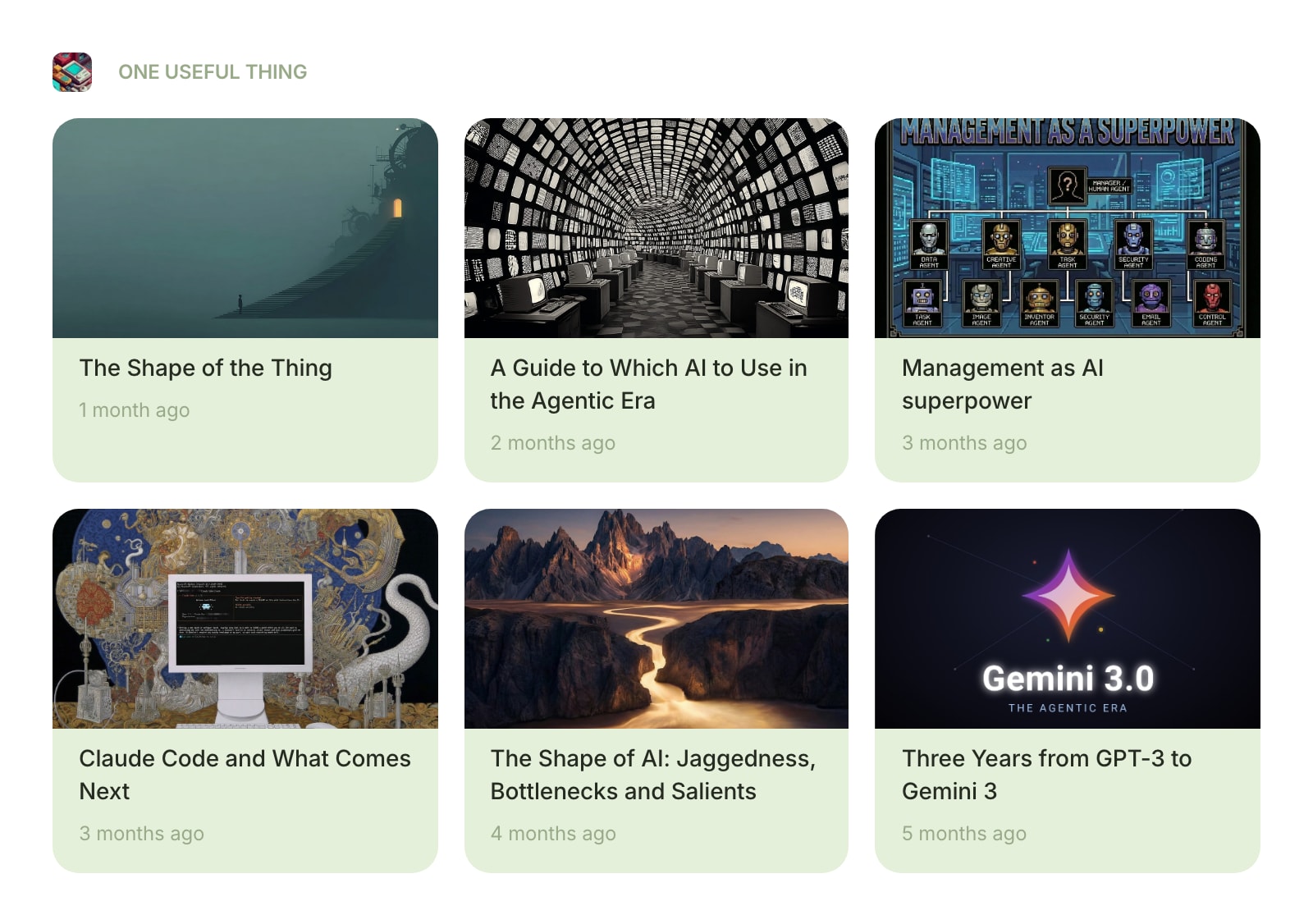The width and height of the screenshot is (1313, 924).
Task: Click "The Shape of the Thing" title
Action: (205, 368)
